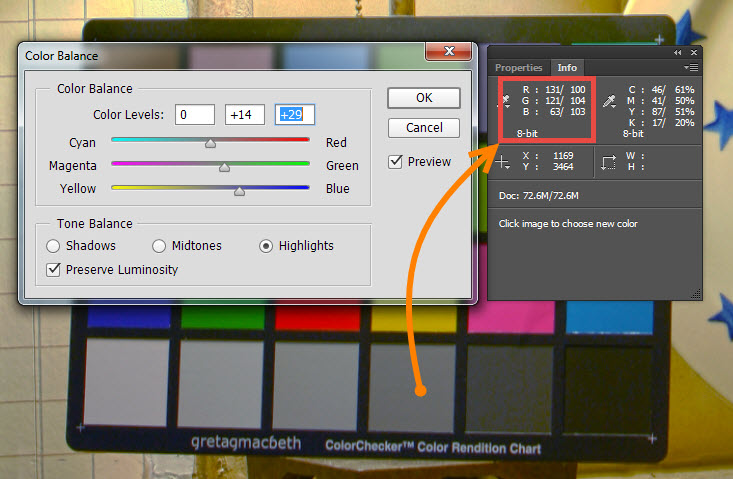Click the Color Levels field showing +14
Viewport: 733px width, 479px height.
click(245, 114)
